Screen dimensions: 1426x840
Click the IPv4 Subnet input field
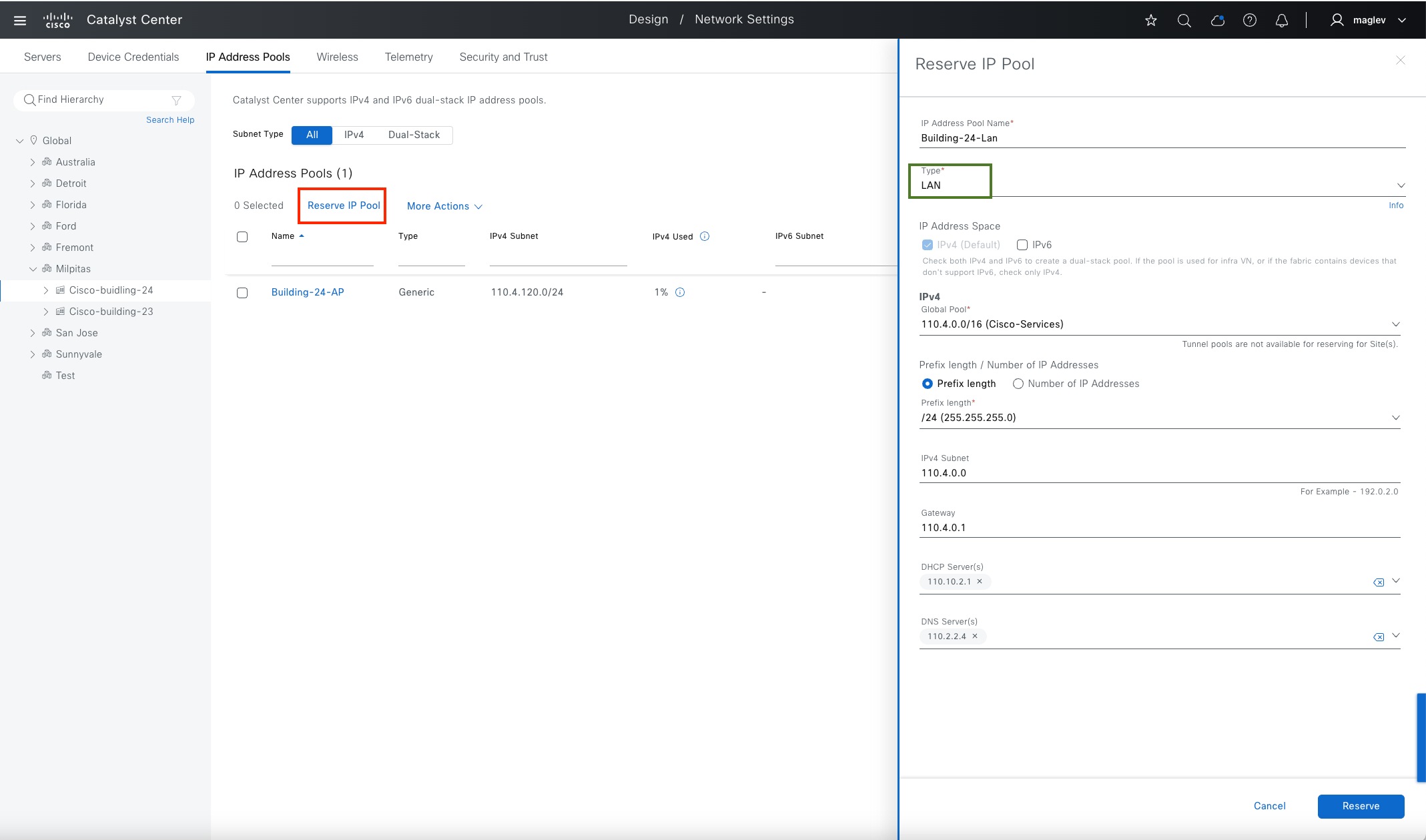click(1158, 473)
